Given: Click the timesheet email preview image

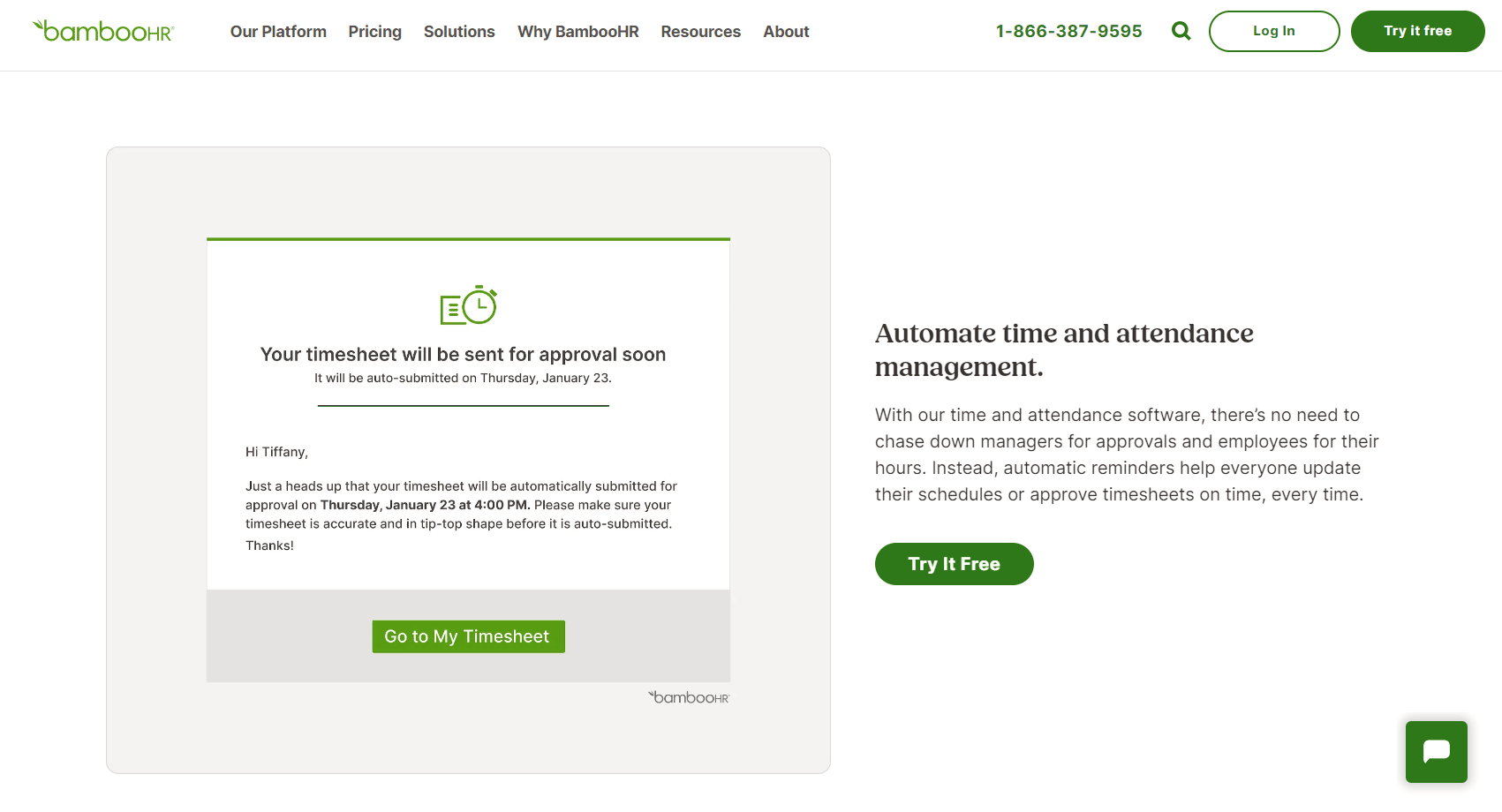Looking at the screenshot, I should [x=468, y=460].
